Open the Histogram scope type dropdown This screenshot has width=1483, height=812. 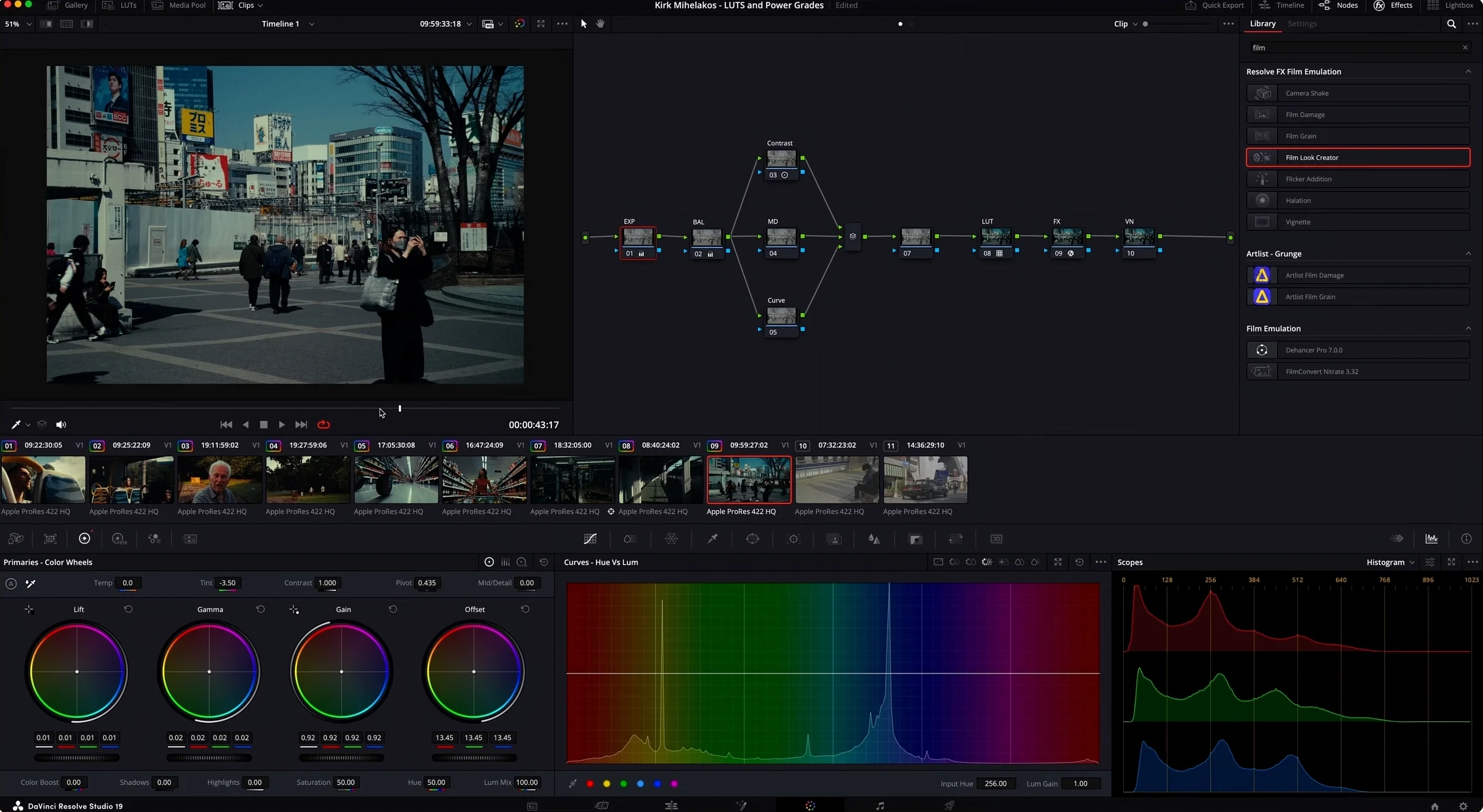1390,562
